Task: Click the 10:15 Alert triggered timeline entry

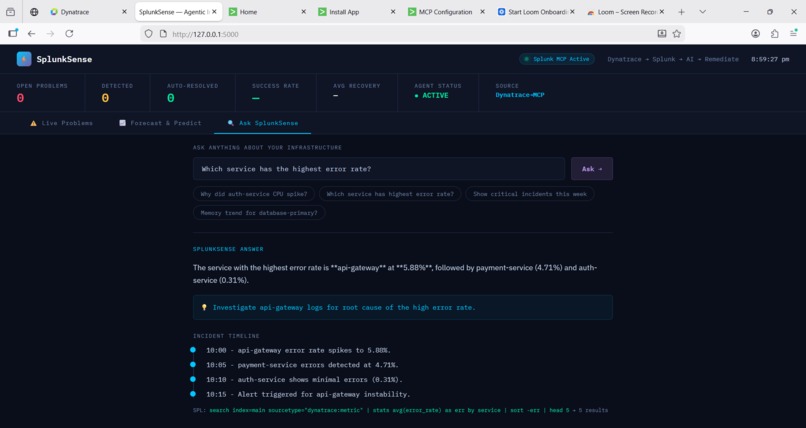Action: [308, 395]
